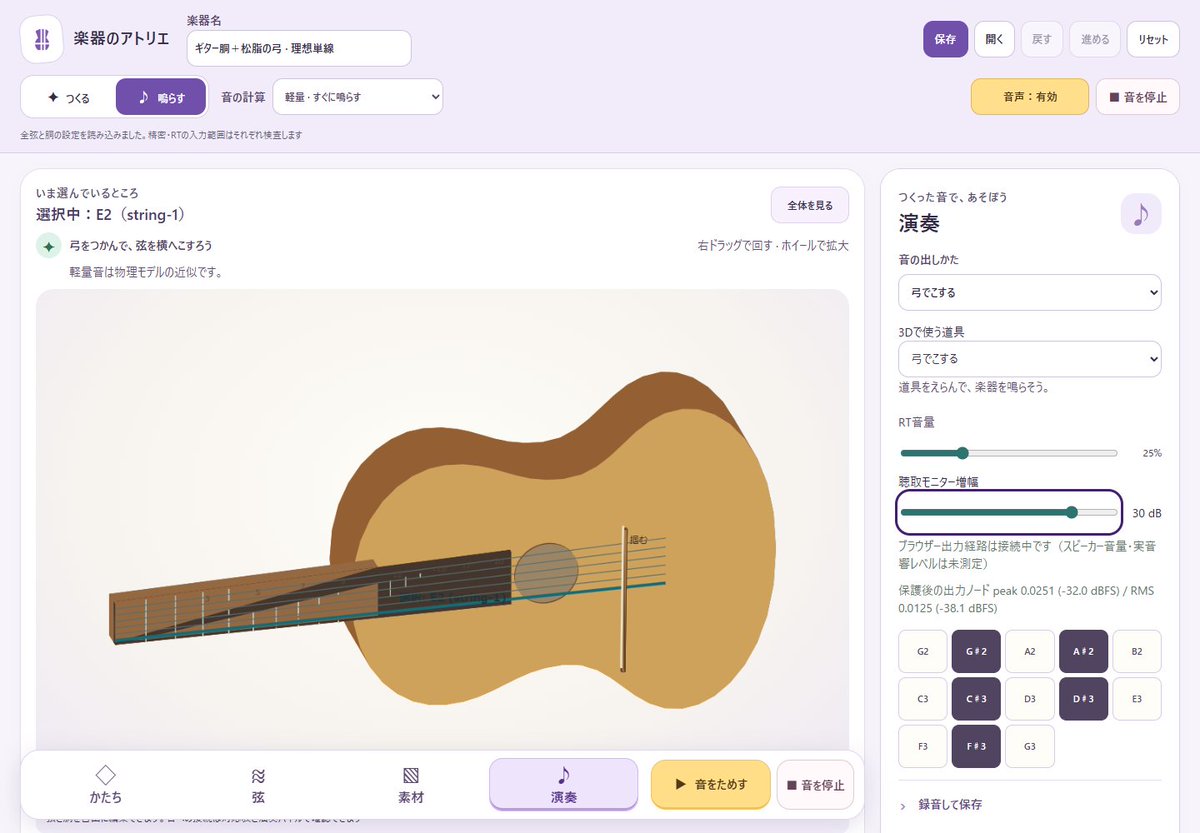Click the リセット button

[x=1153, y=39]
